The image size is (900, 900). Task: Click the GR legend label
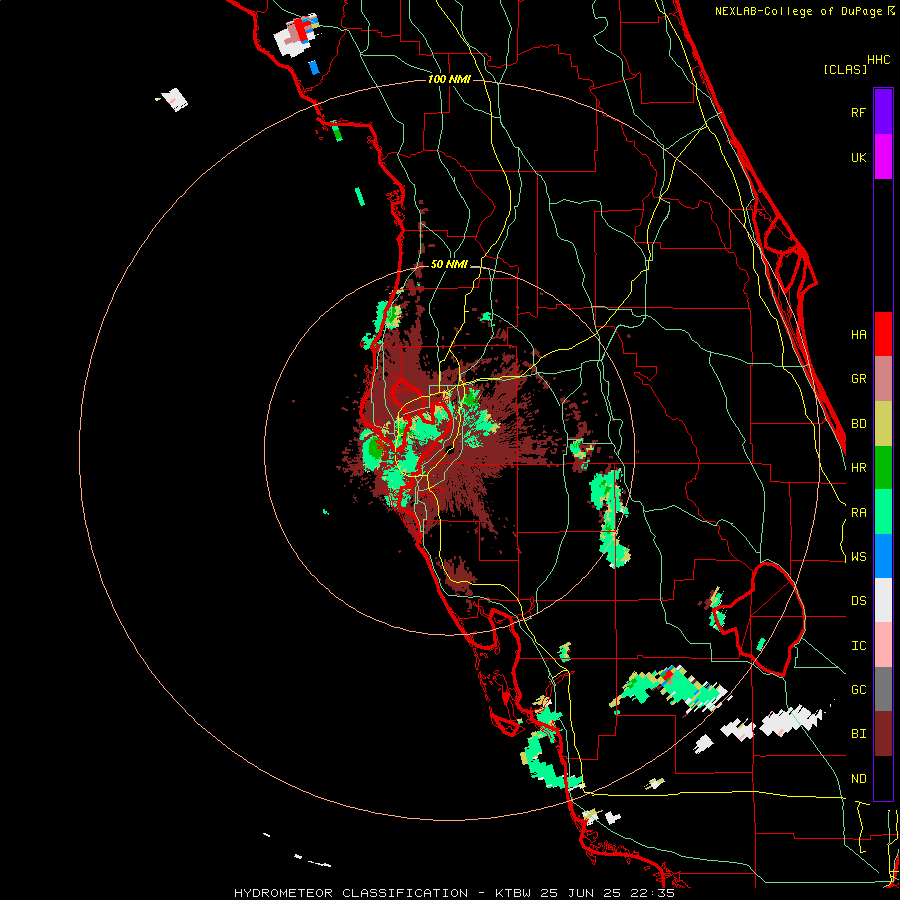[858, 379]
